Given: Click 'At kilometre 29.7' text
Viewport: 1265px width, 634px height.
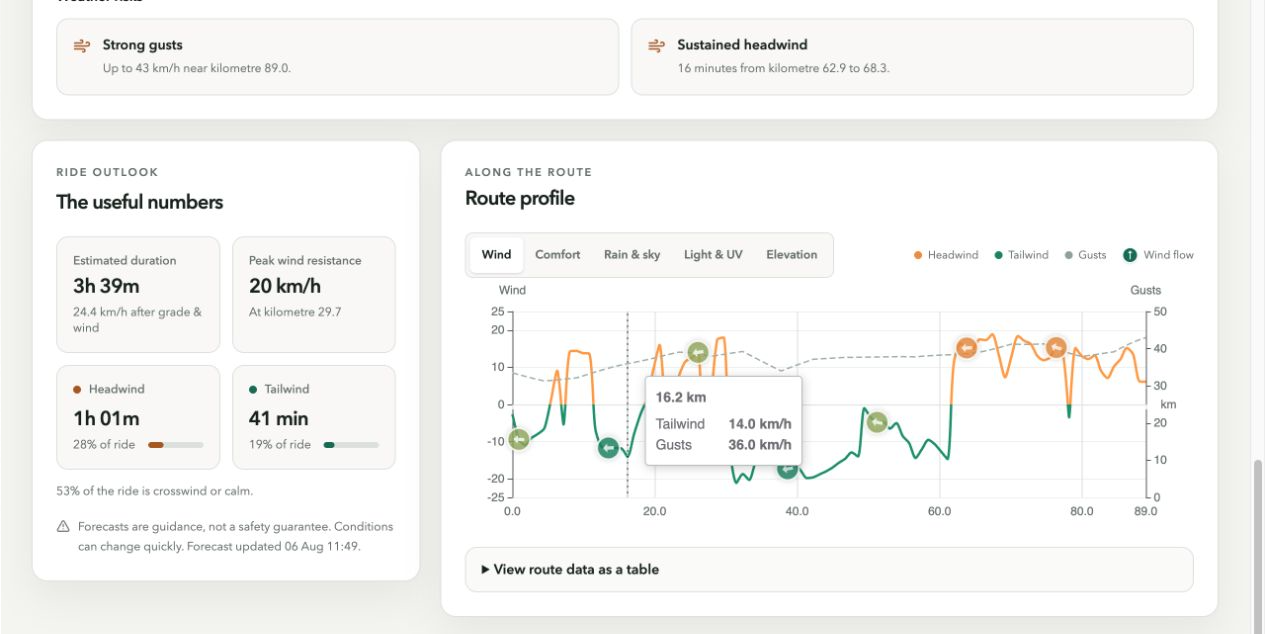Looking at the screenshot, I should click(295, 312).
